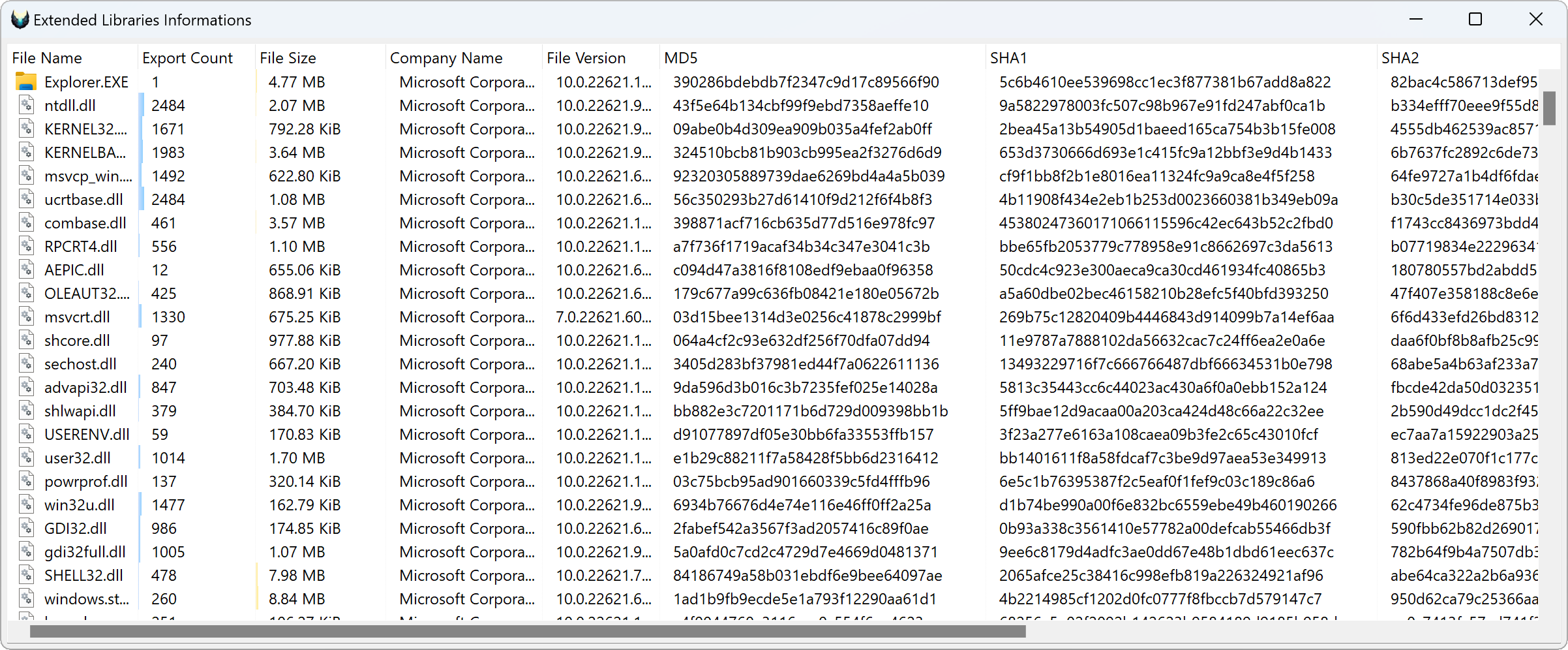The image size is (1568, 650).
Task: Click Microsoft Corpora... in the msvcrt.dll row
Action: tap(467, 317)
